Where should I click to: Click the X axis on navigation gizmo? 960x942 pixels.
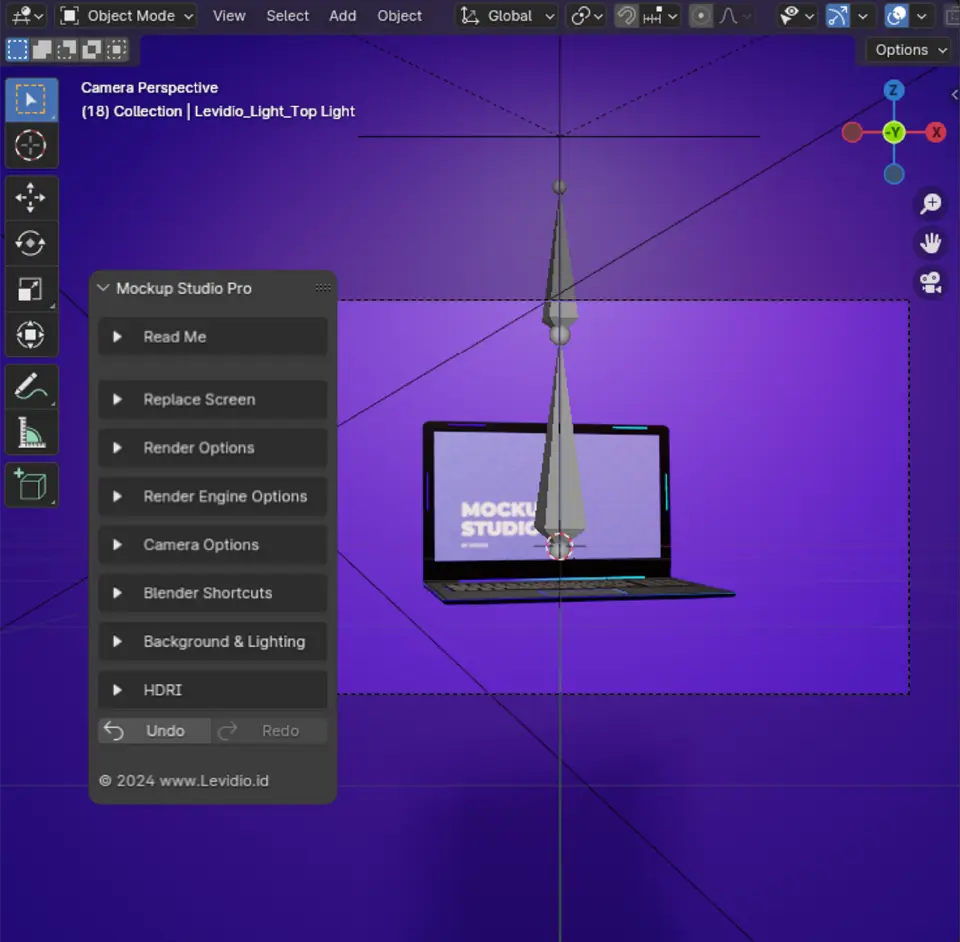pyautogui.click(x=936, y=132)
